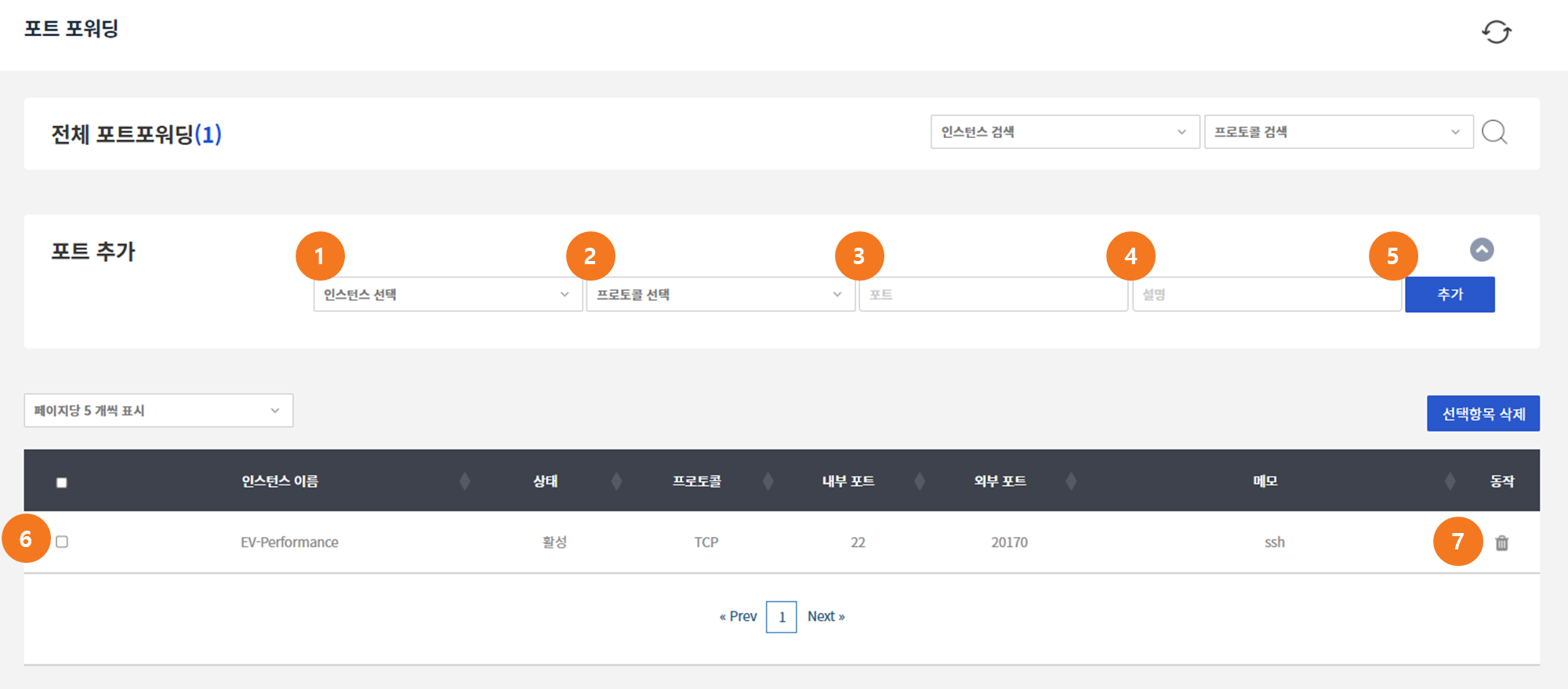Check the EV-Performance row checkbox
This screenshot has height=689, width=1568.
point(62,542)
